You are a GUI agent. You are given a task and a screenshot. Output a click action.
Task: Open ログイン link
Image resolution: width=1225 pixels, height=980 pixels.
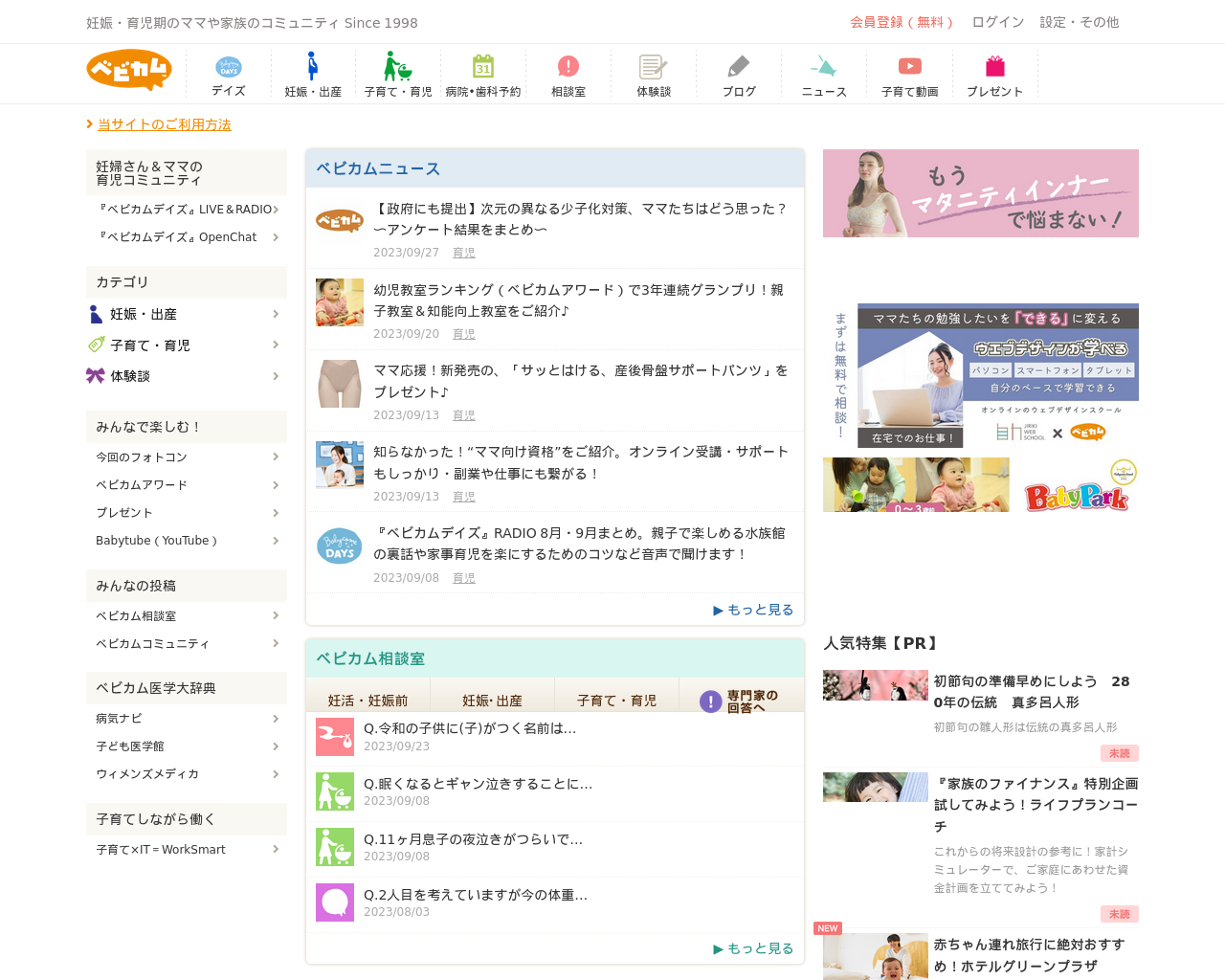[x=998, y=22]
